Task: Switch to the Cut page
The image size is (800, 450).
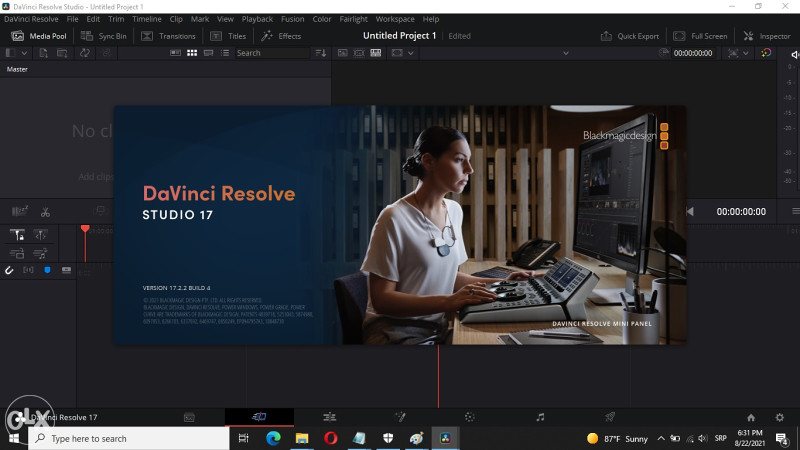Action: [259, 417]
